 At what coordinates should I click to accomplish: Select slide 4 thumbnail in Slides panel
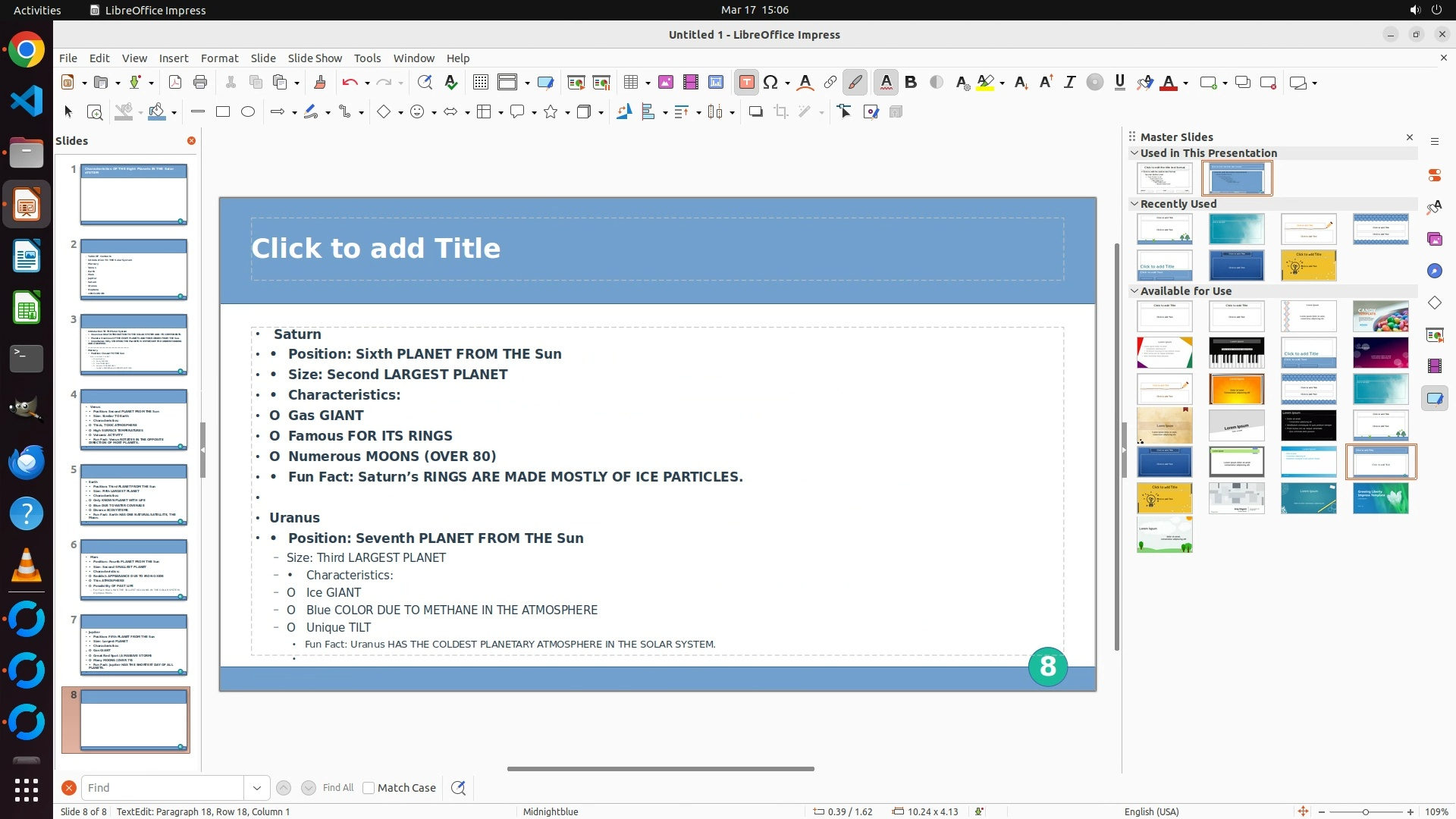(133, 419)
